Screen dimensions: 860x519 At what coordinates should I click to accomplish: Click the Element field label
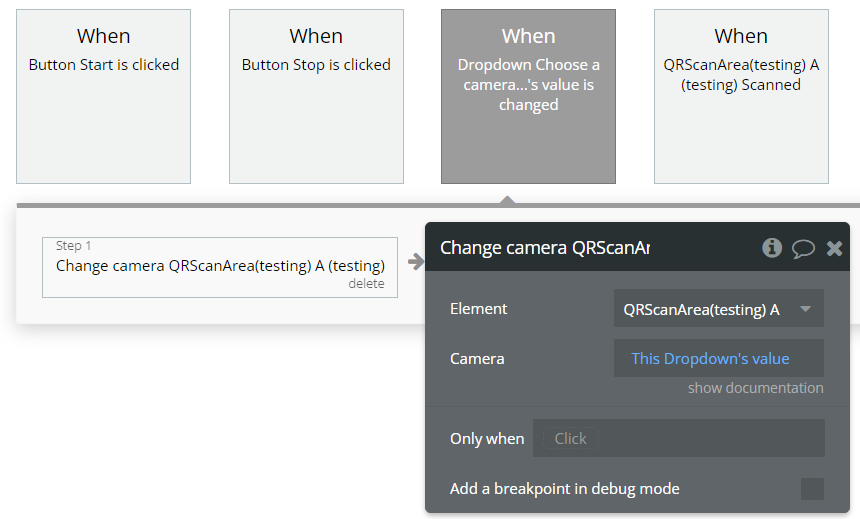click(x=479, y=309)
